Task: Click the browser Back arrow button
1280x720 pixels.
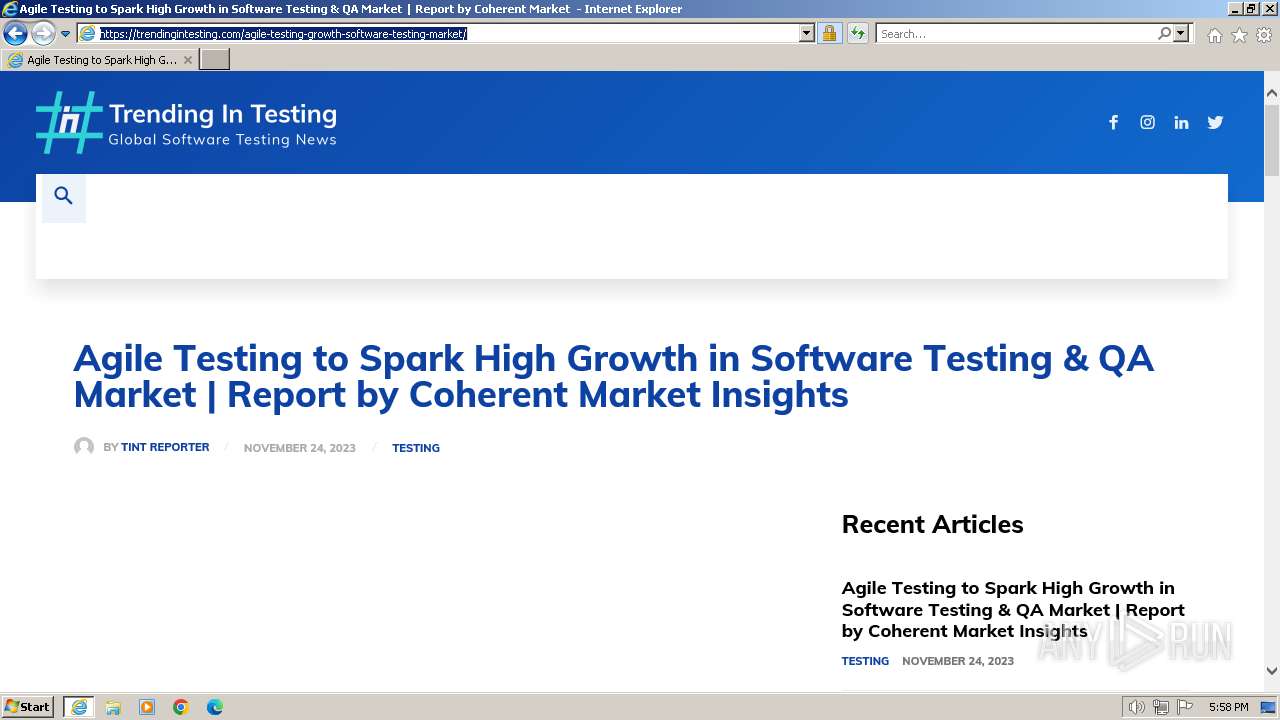Action: tap(15, 34)
